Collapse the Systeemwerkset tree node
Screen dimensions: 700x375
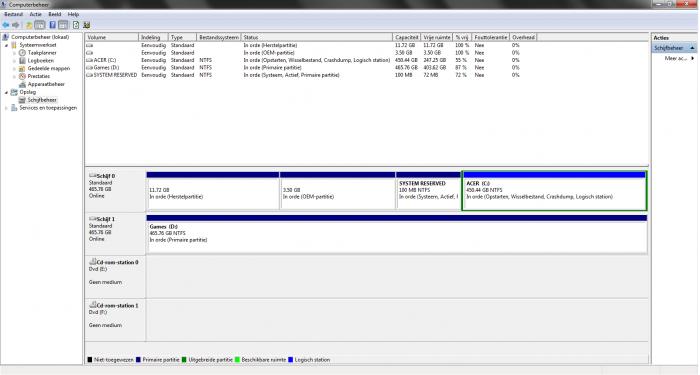(6, 45)
